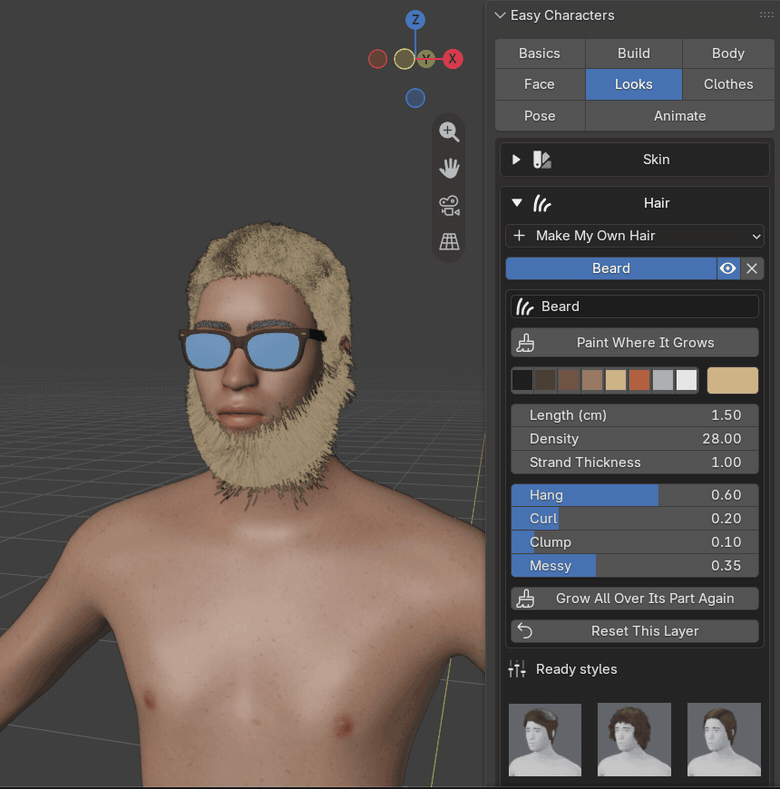Pick the blonde hair swatch
Viewport: 780px width, 789px height.
tap(616, 380)
